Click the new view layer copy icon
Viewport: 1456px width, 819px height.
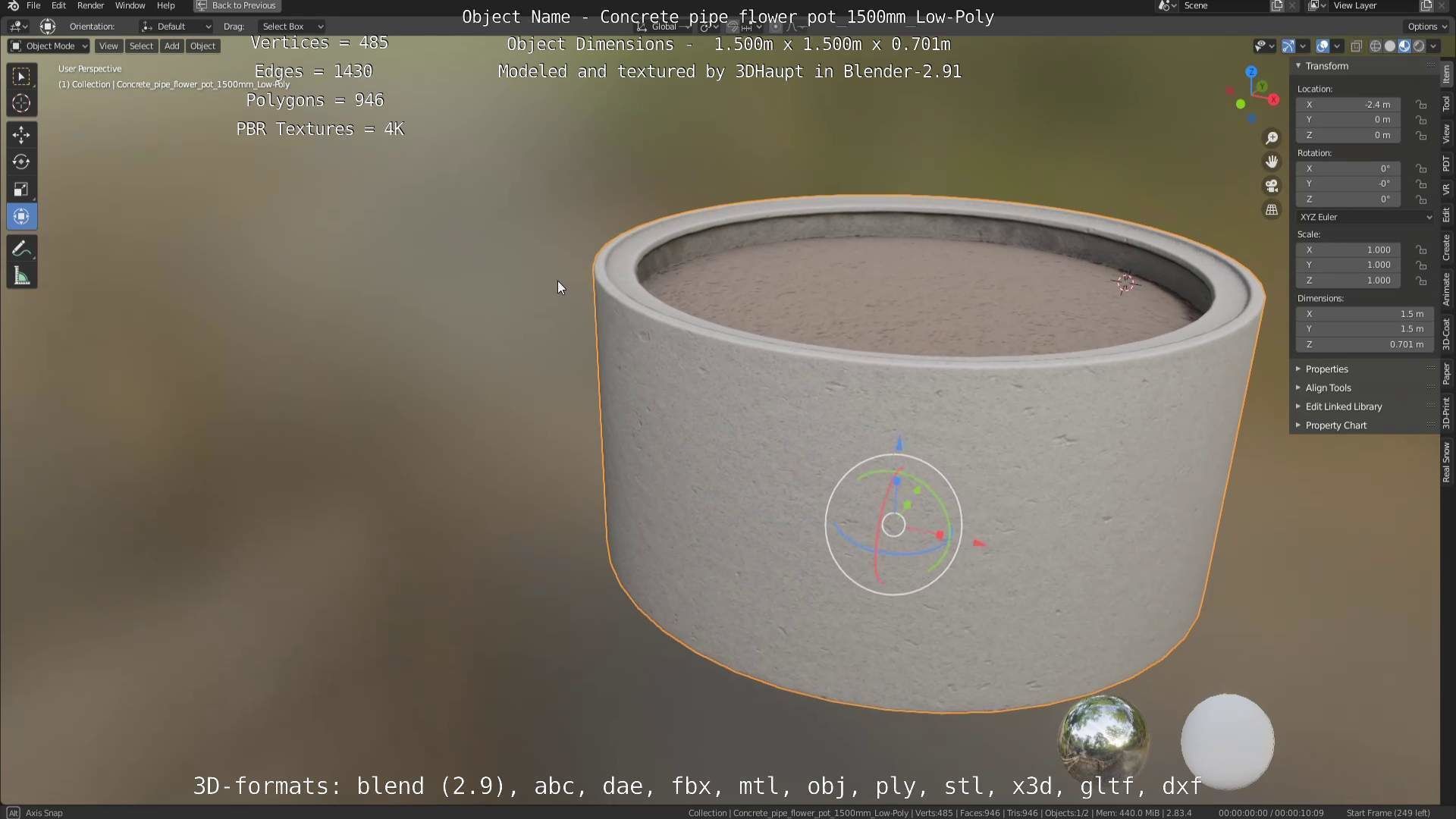(x=1426, y=5)
